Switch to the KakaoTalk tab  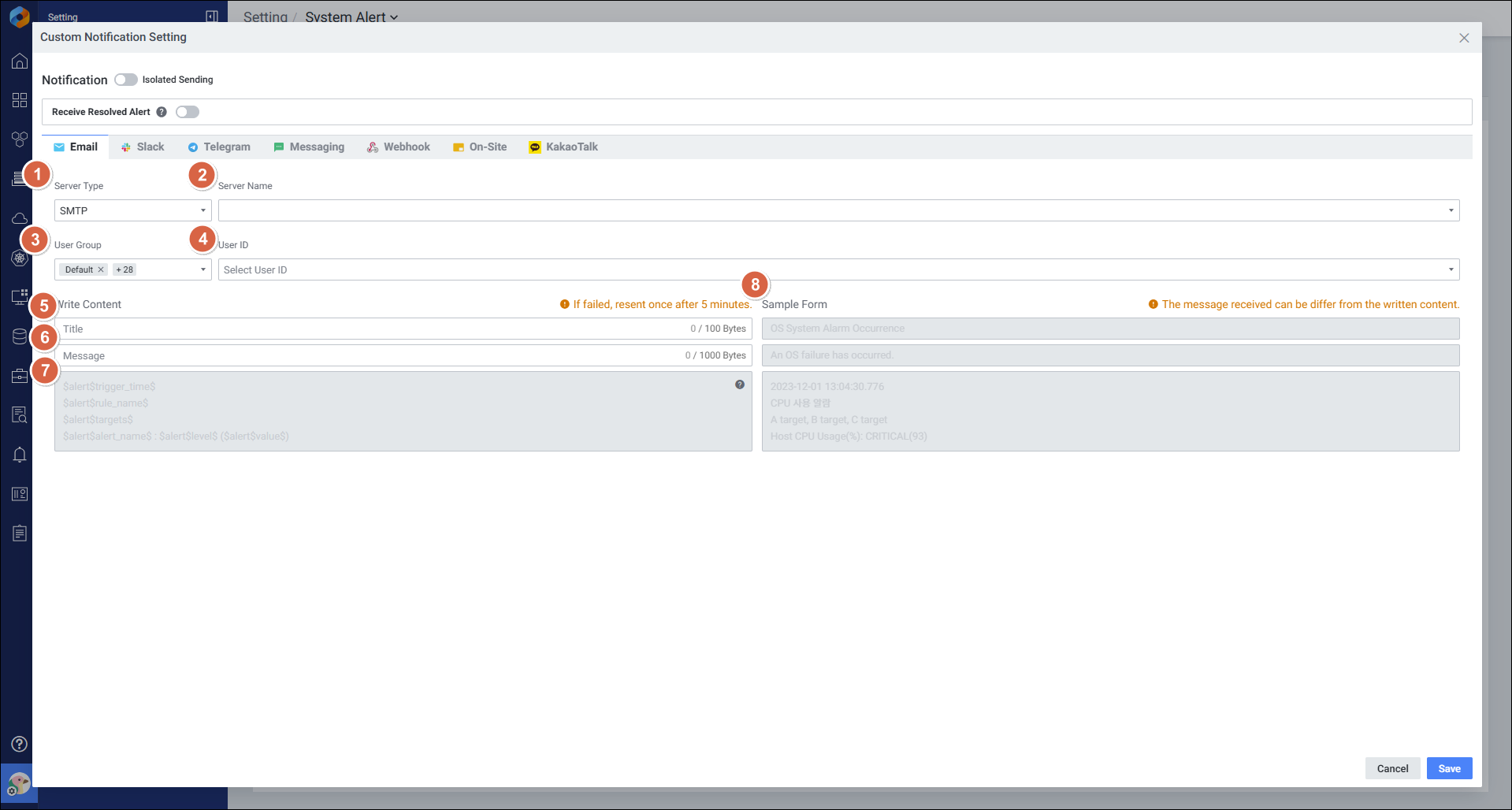coord(563,147)
